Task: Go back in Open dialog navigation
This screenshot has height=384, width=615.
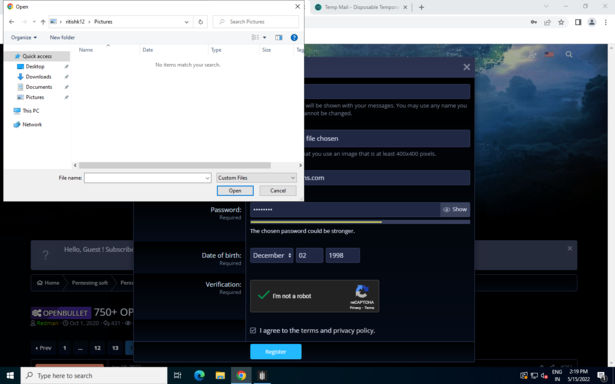Action: coord(12,22)
